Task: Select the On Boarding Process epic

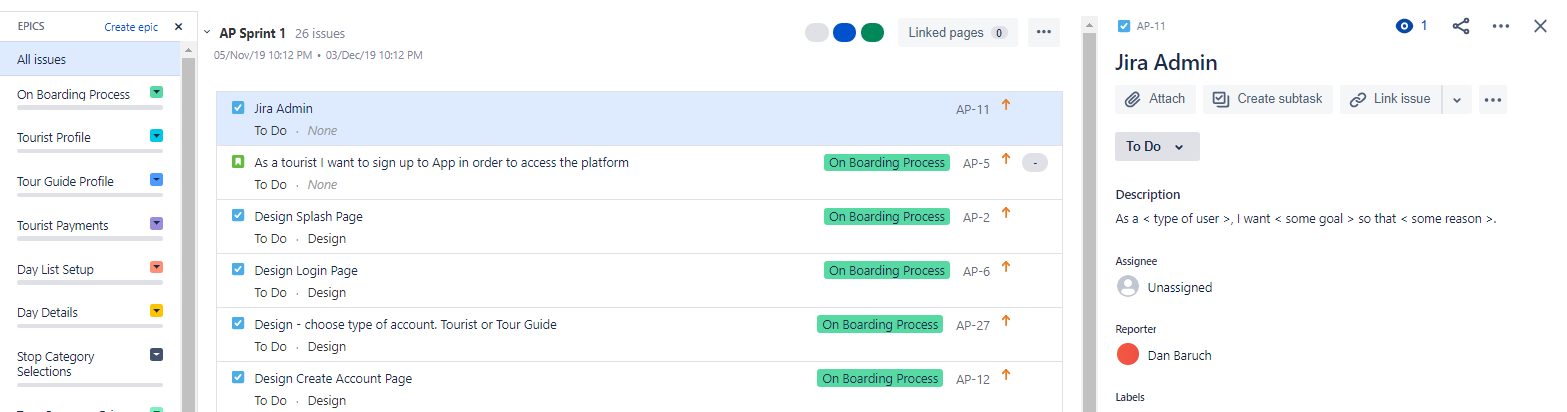Action: click(74, 94)
